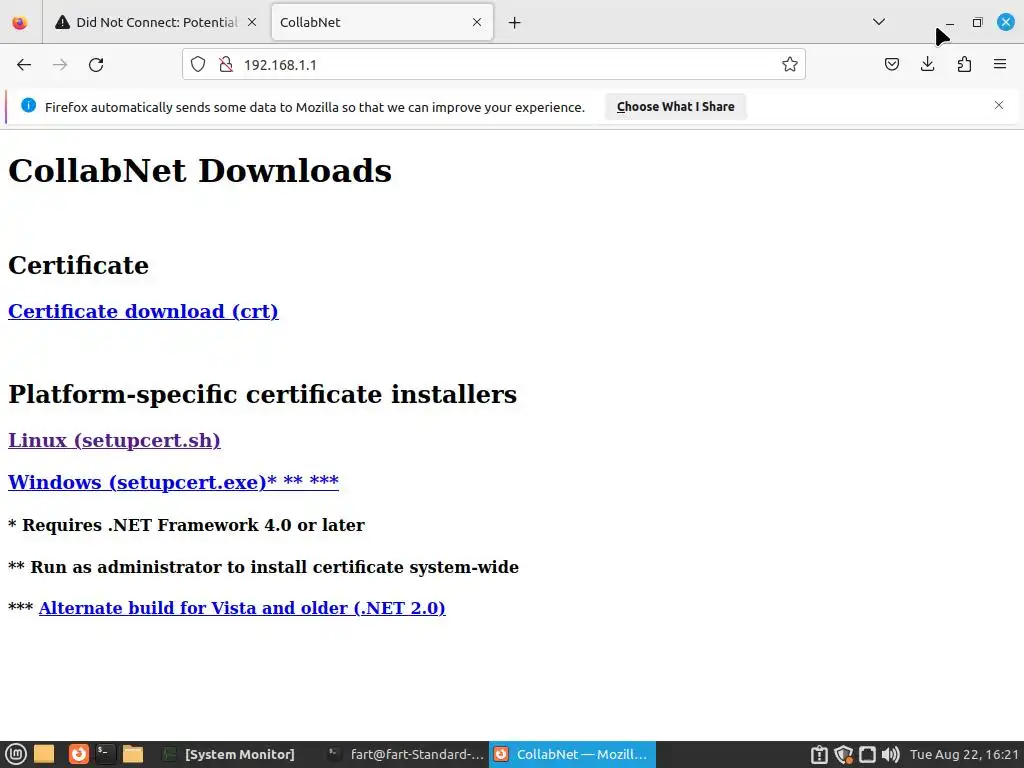Viewport: 1024px width, 768px height.
Task: Open tracking protection shield icon
Action: (x=198, y=64)
